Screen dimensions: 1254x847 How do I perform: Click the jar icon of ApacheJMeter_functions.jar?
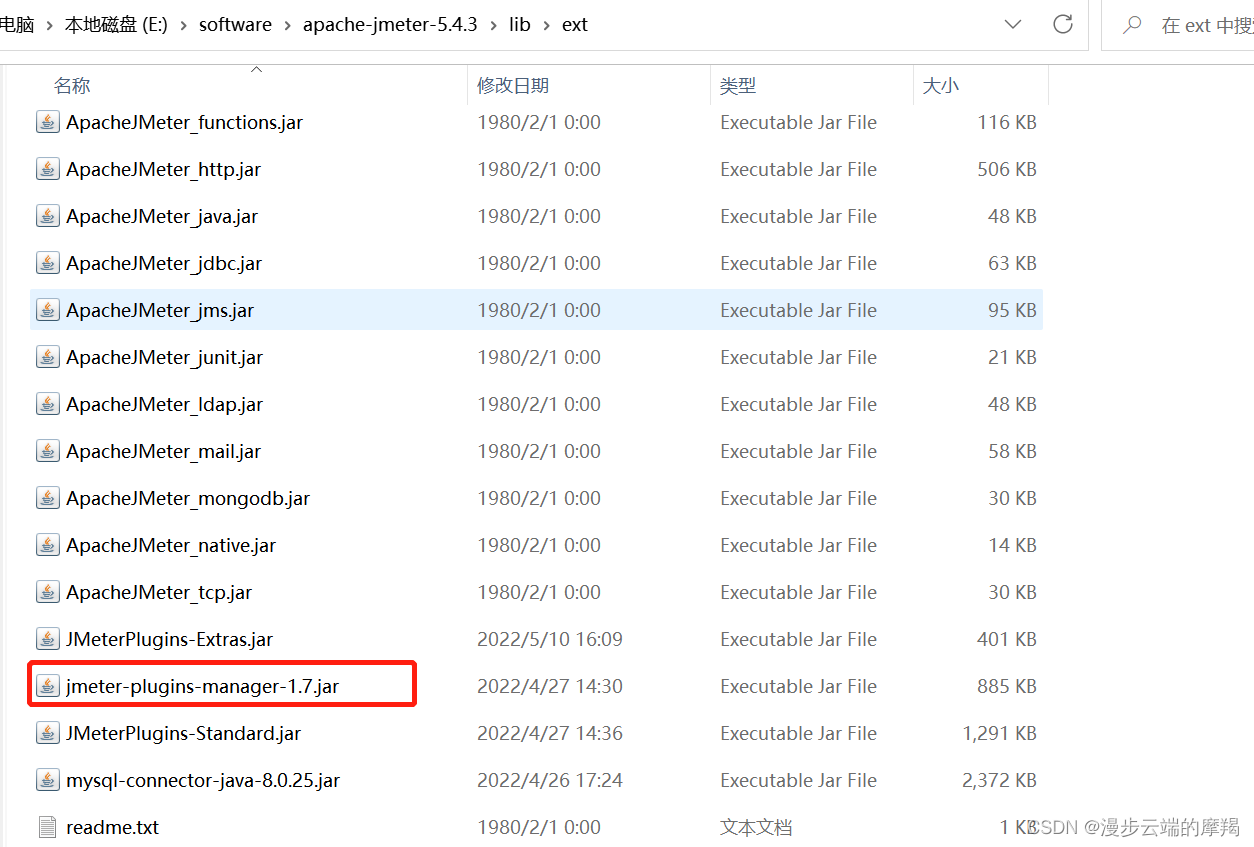[47, 122]
